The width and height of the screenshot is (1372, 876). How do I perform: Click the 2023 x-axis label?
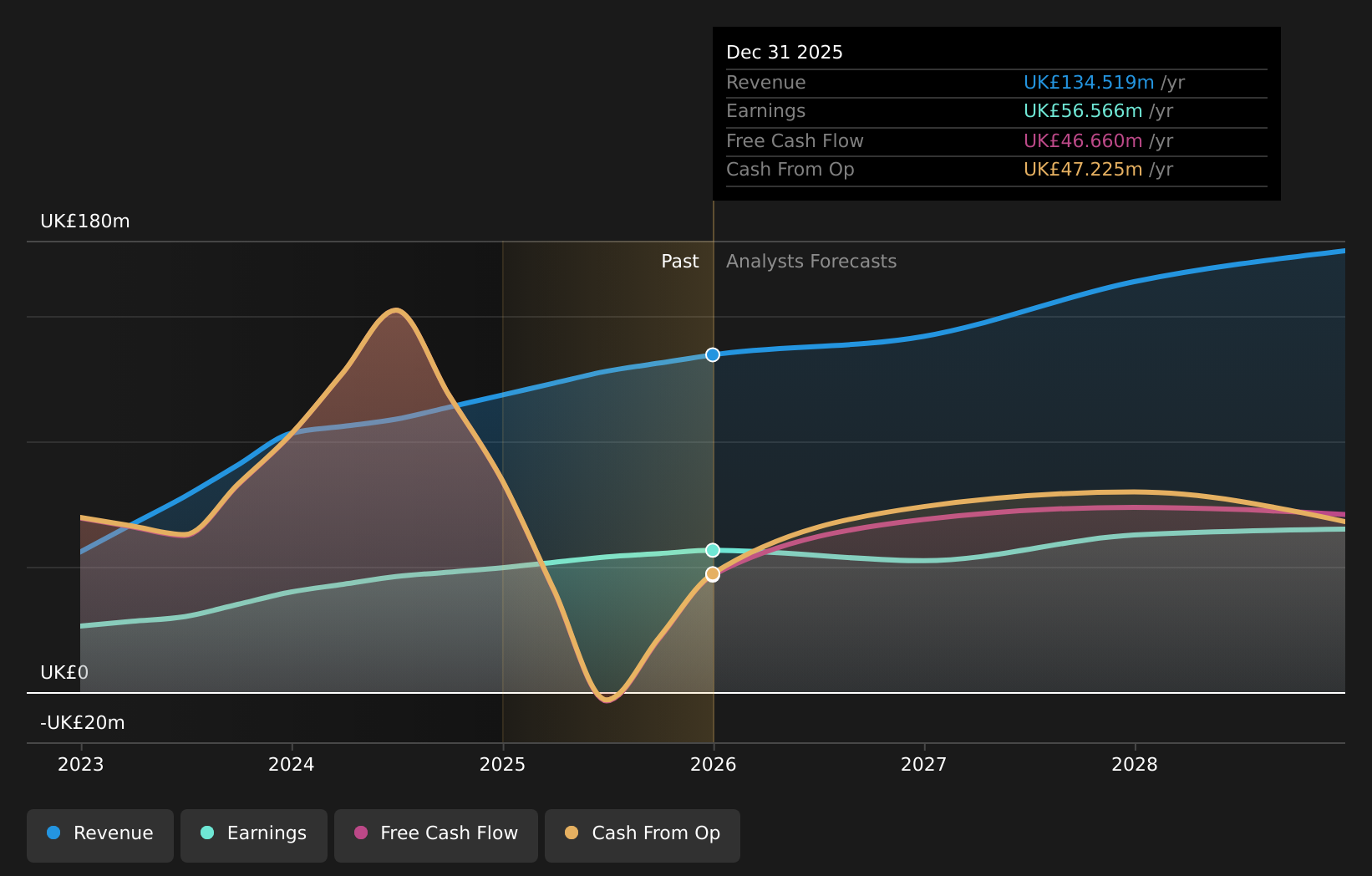click(81, 765)
